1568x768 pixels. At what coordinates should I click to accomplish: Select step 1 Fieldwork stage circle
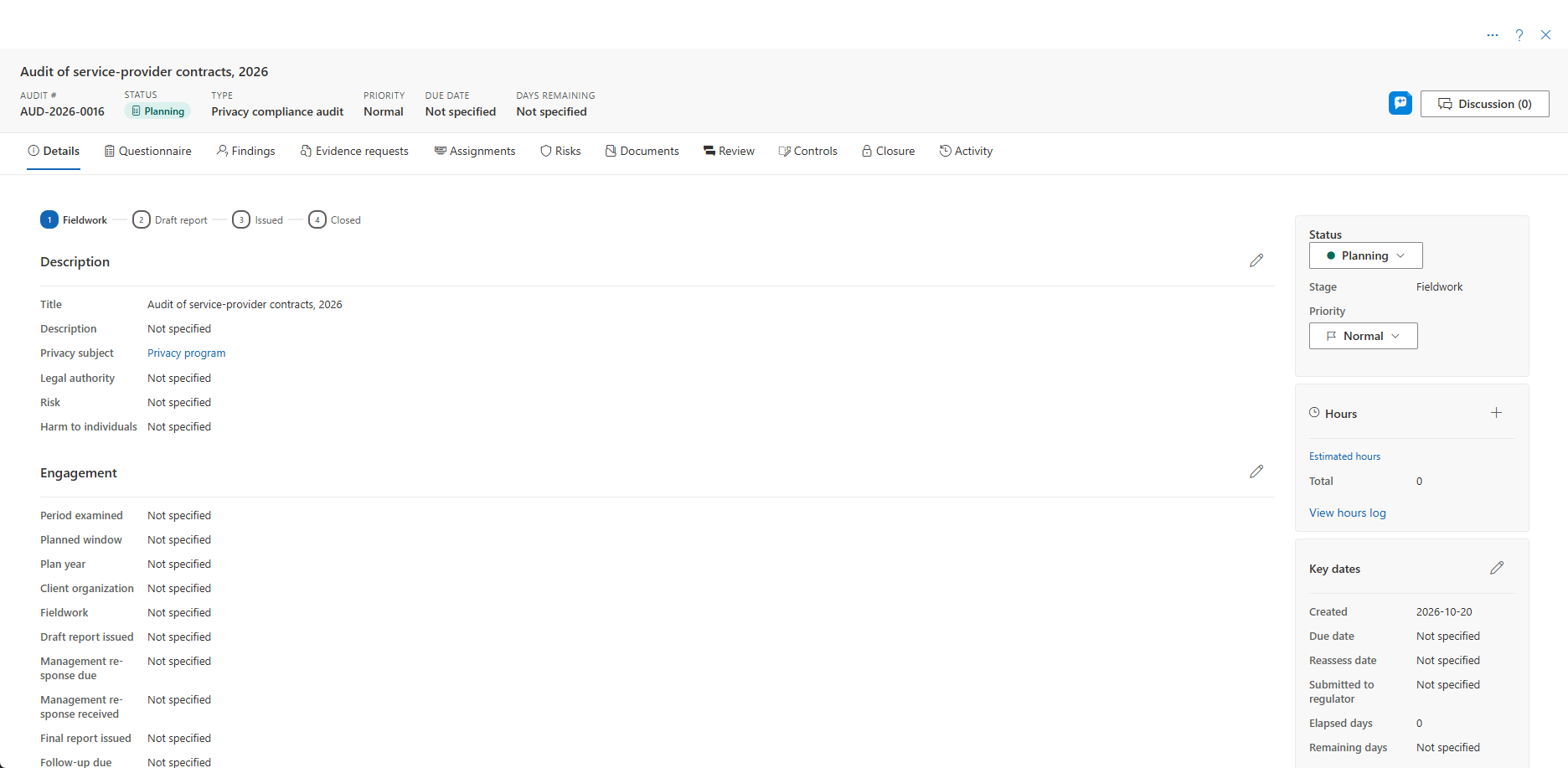[x=49, y=219]
